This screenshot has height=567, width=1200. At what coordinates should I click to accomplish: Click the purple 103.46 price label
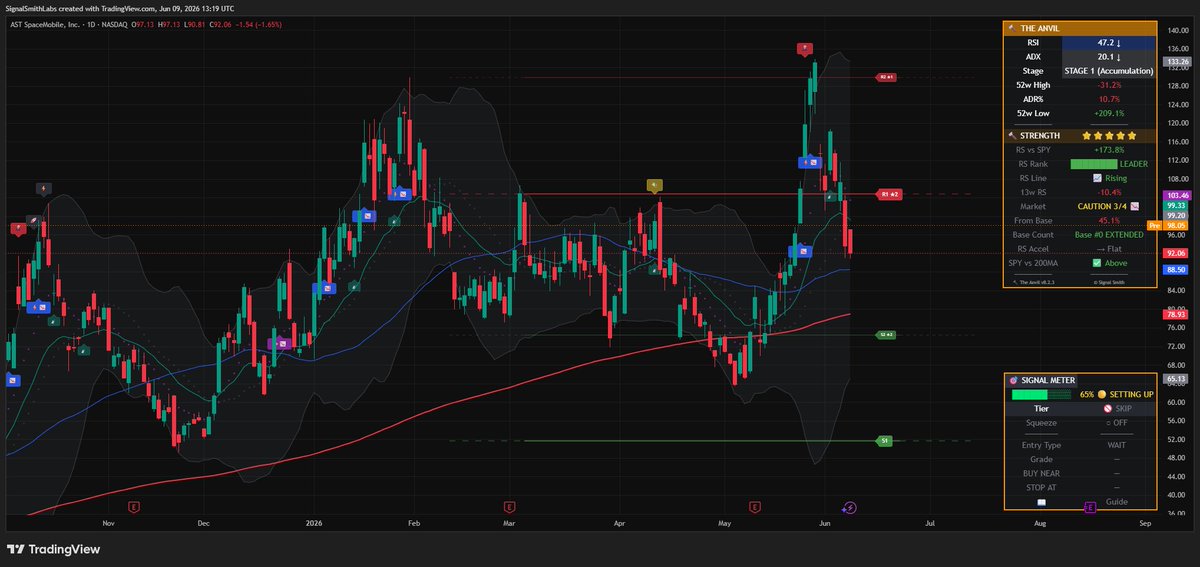pyautogui.click(x=1175, y=195)
